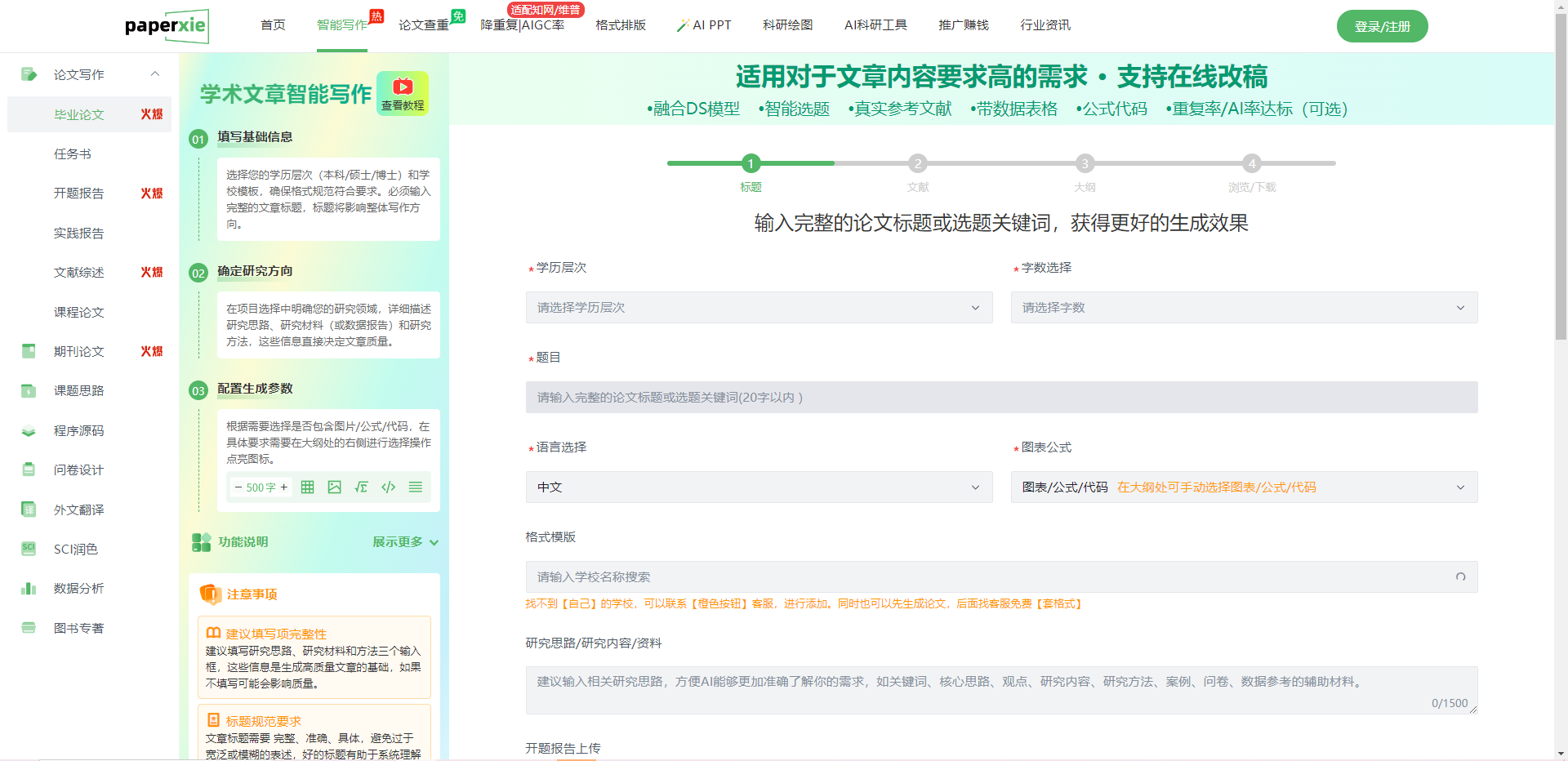Collapse the 论文写作 sidebar section
The width and height of the screenshot is (1568, 761).
(x=154, y=74)
